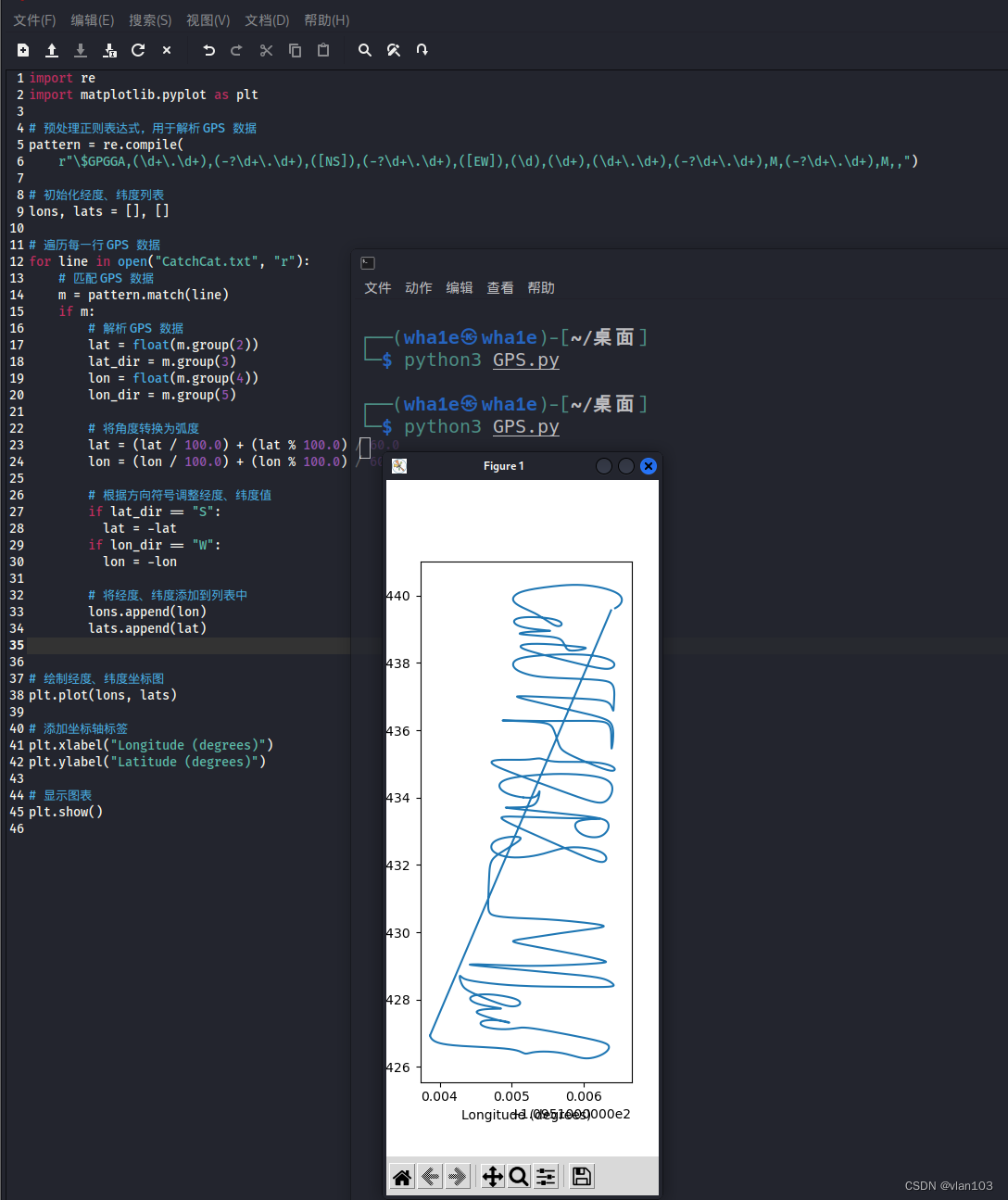Create a new file in editor toolbar
This screenshot has height=1200, width=1008.
coord(23,50)
